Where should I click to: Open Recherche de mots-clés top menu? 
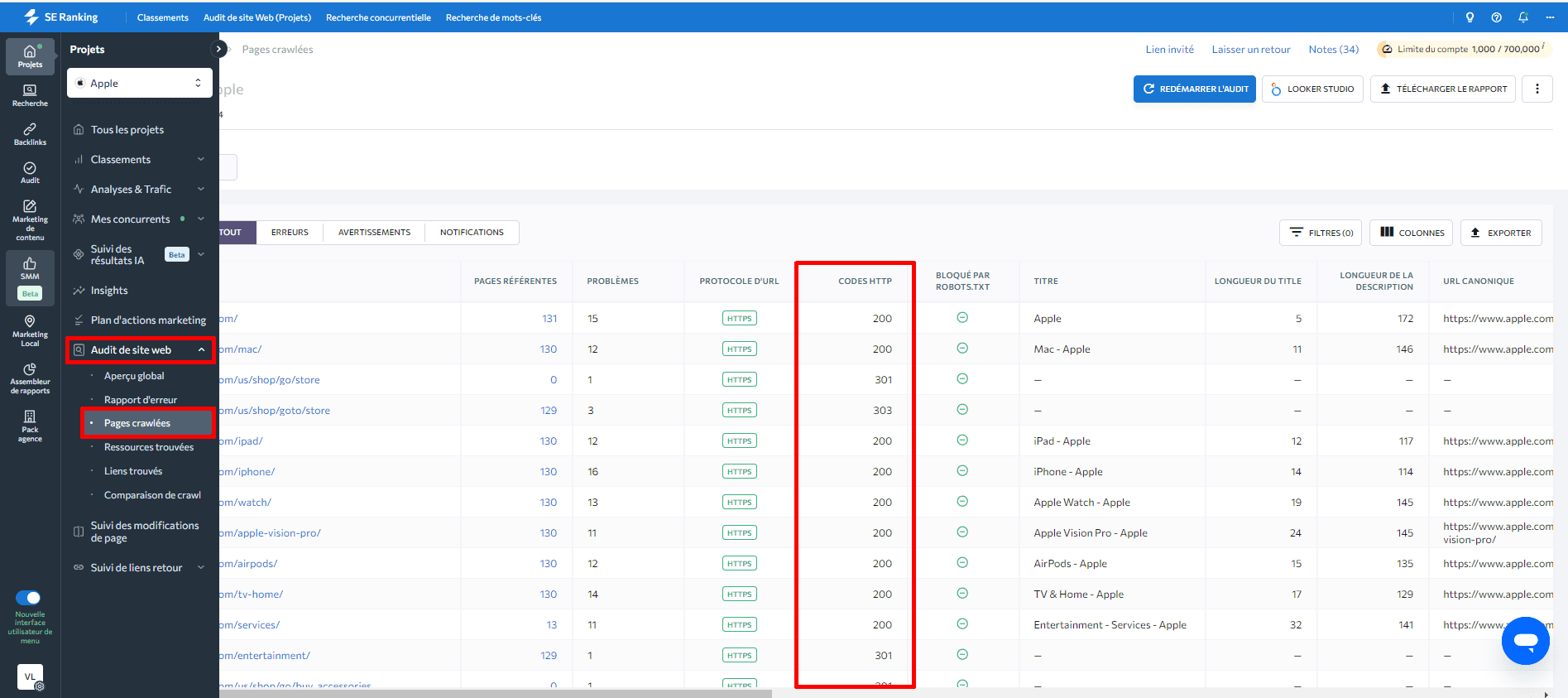493,17
